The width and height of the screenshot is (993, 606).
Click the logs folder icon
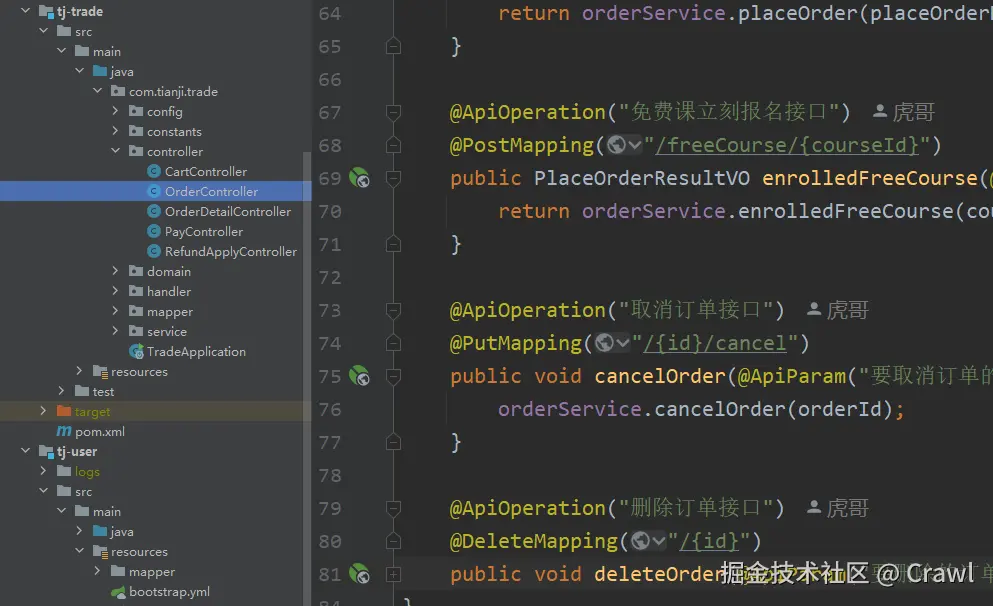pyautogui.click(x=64, y=471)
